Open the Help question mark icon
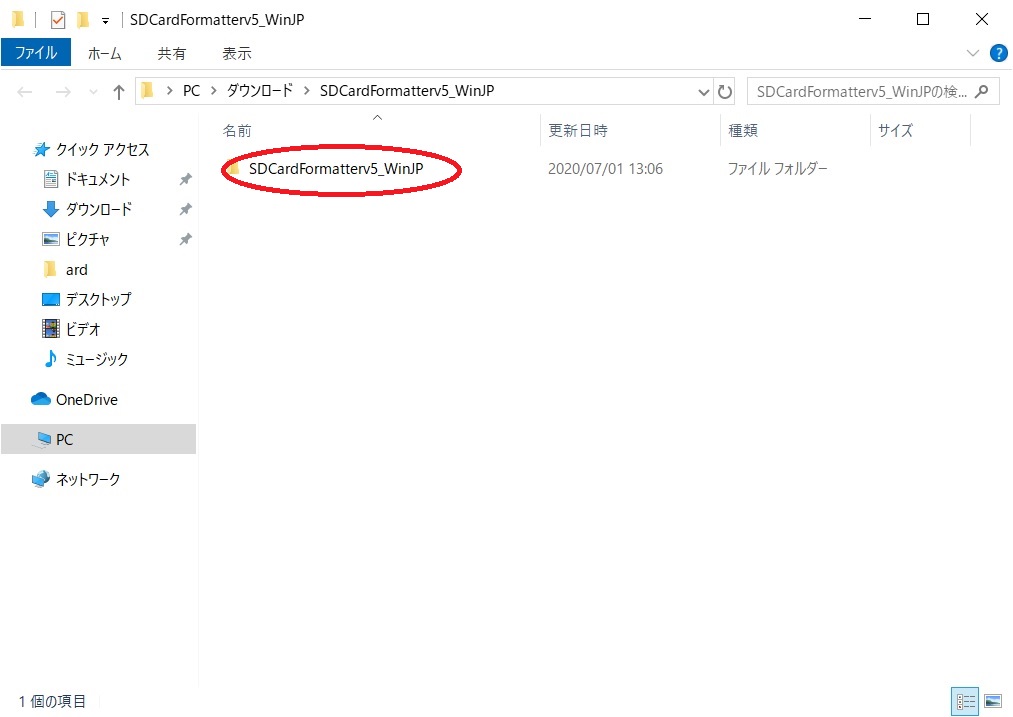Screen dimensions: 1013x717 point(997,53)
